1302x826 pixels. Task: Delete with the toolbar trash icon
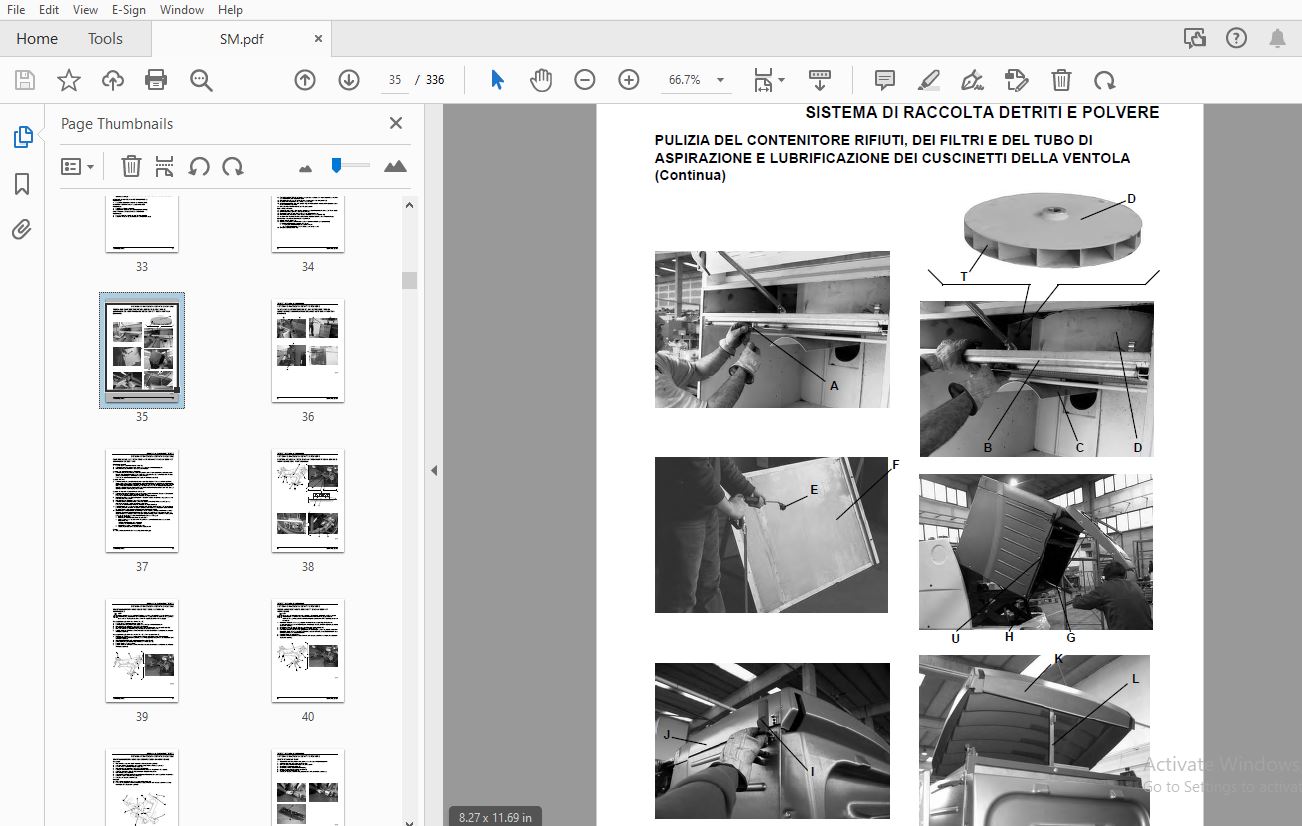coord(1061,80)
